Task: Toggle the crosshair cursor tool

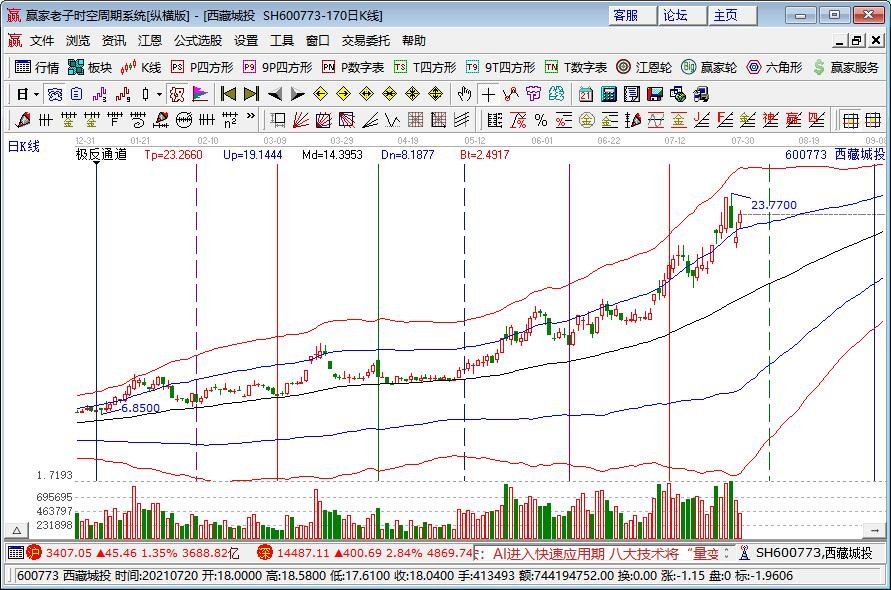Action: point(487,94)
